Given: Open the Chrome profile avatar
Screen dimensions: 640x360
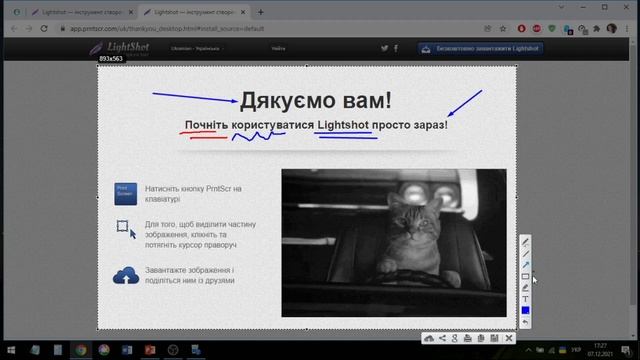Looking at the screenshot, I should click(x=611, y=29).
